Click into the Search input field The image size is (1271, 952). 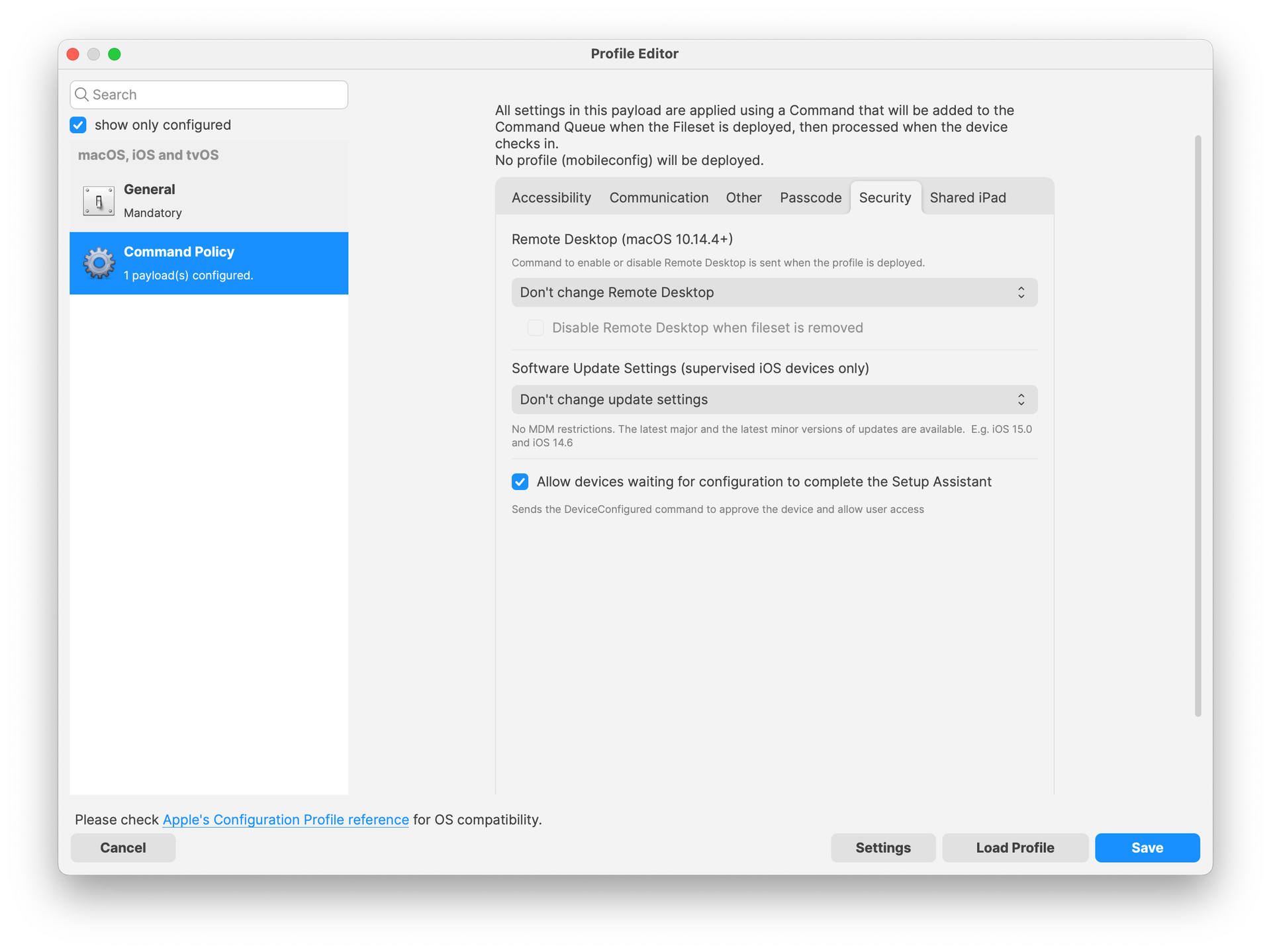click(209, 95)
